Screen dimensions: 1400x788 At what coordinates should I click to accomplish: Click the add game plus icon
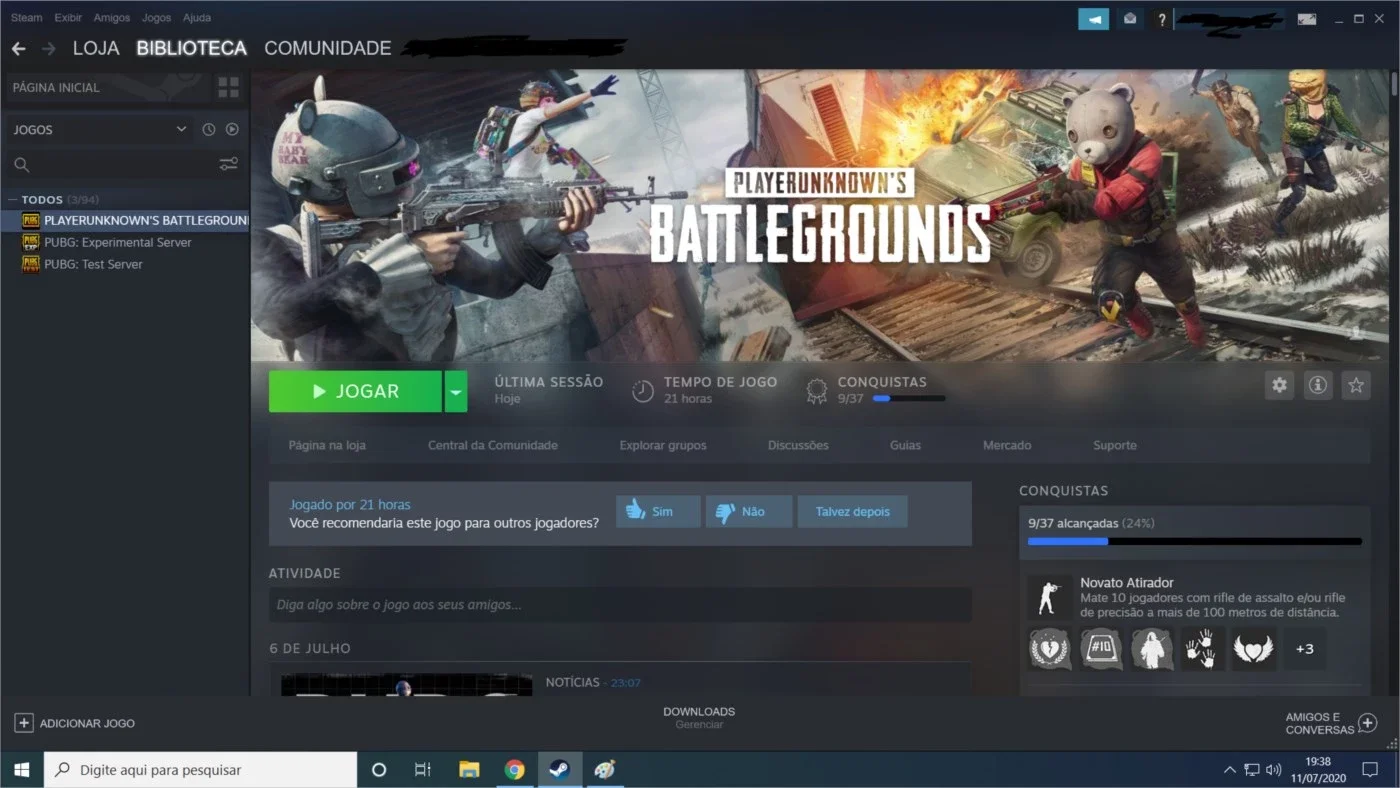click(23, 722)
